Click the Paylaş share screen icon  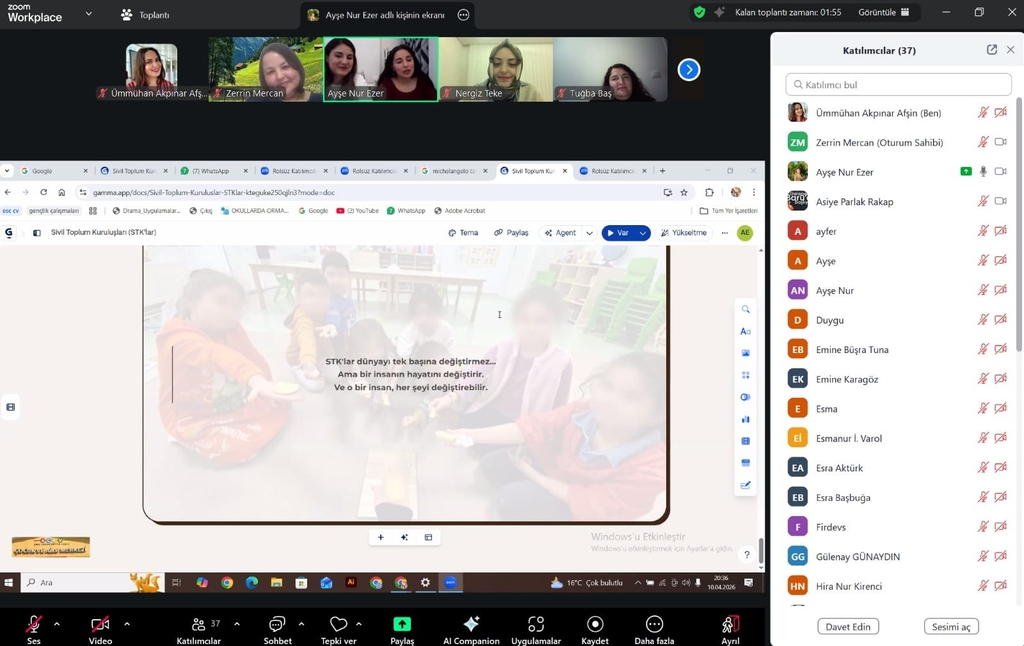coord(402,624)
